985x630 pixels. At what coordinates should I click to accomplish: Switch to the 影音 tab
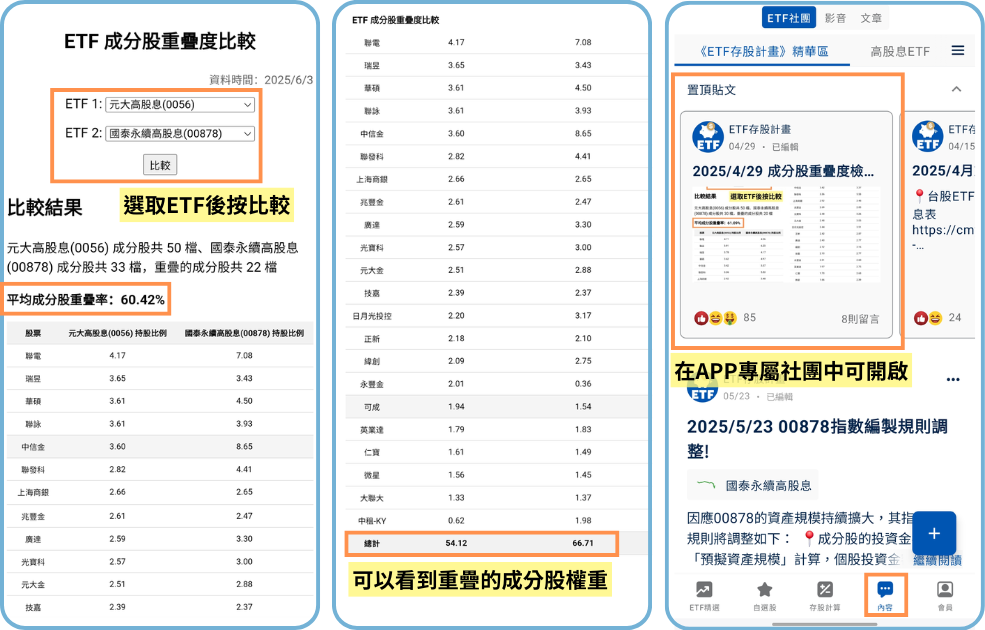click(x=835, y=18)
